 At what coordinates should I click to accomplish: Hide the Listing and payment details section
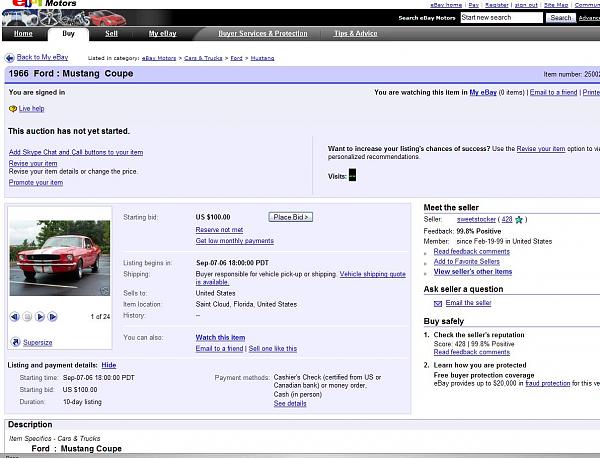(109, 365)
